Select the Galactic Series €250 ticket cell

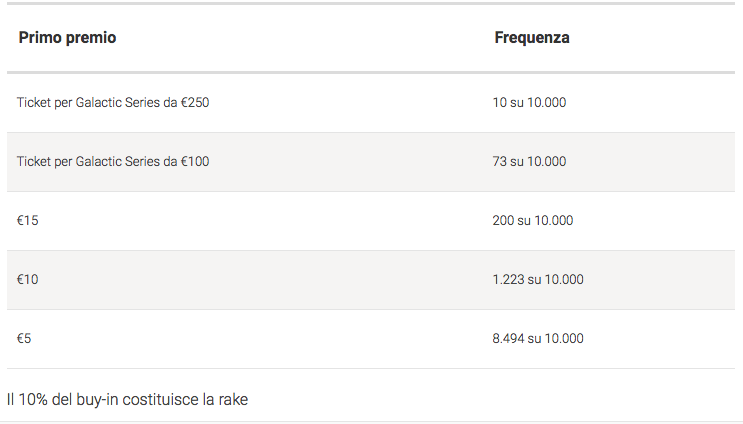point(113,102)
